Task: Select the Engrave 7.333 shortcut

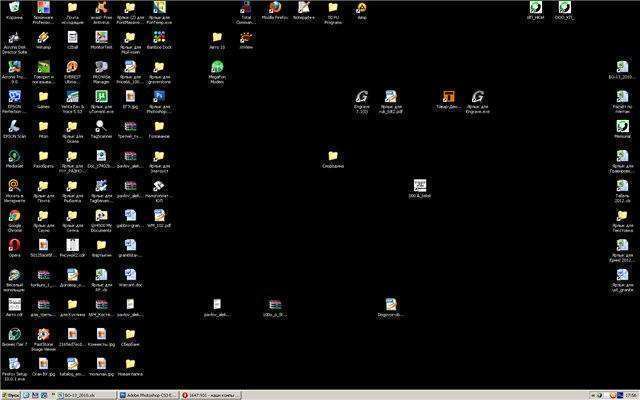Action: (362, 102)
